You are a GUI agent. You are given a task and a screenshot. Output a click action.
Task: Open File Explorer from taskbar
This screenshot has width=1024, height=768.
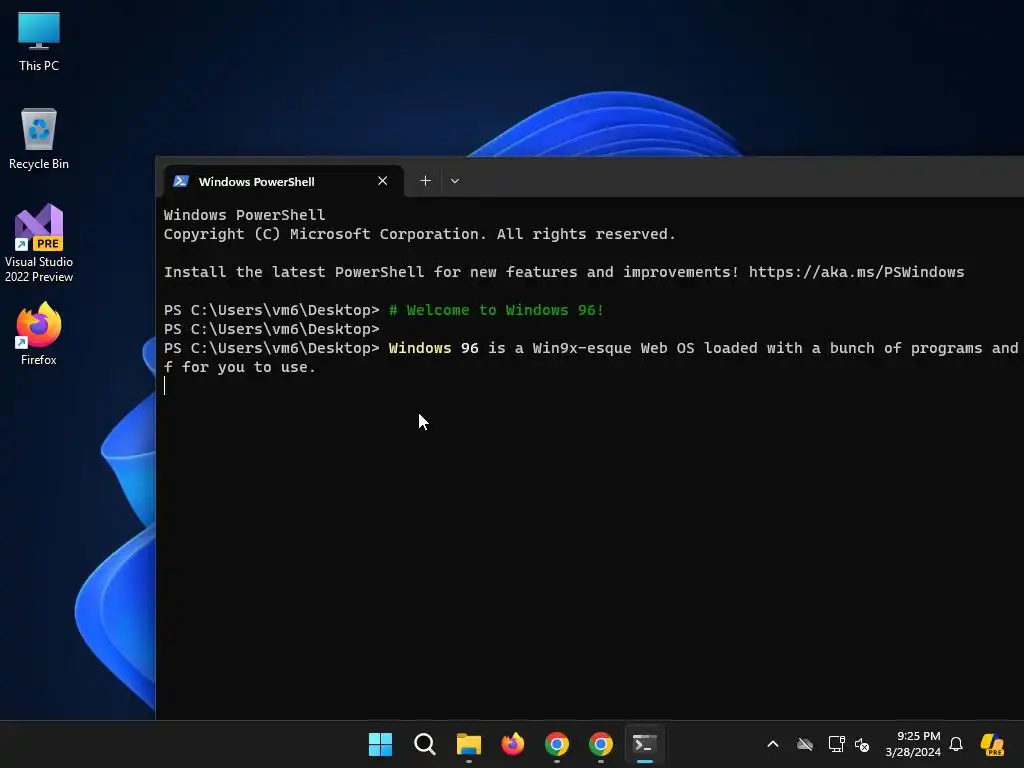point(468,744)
